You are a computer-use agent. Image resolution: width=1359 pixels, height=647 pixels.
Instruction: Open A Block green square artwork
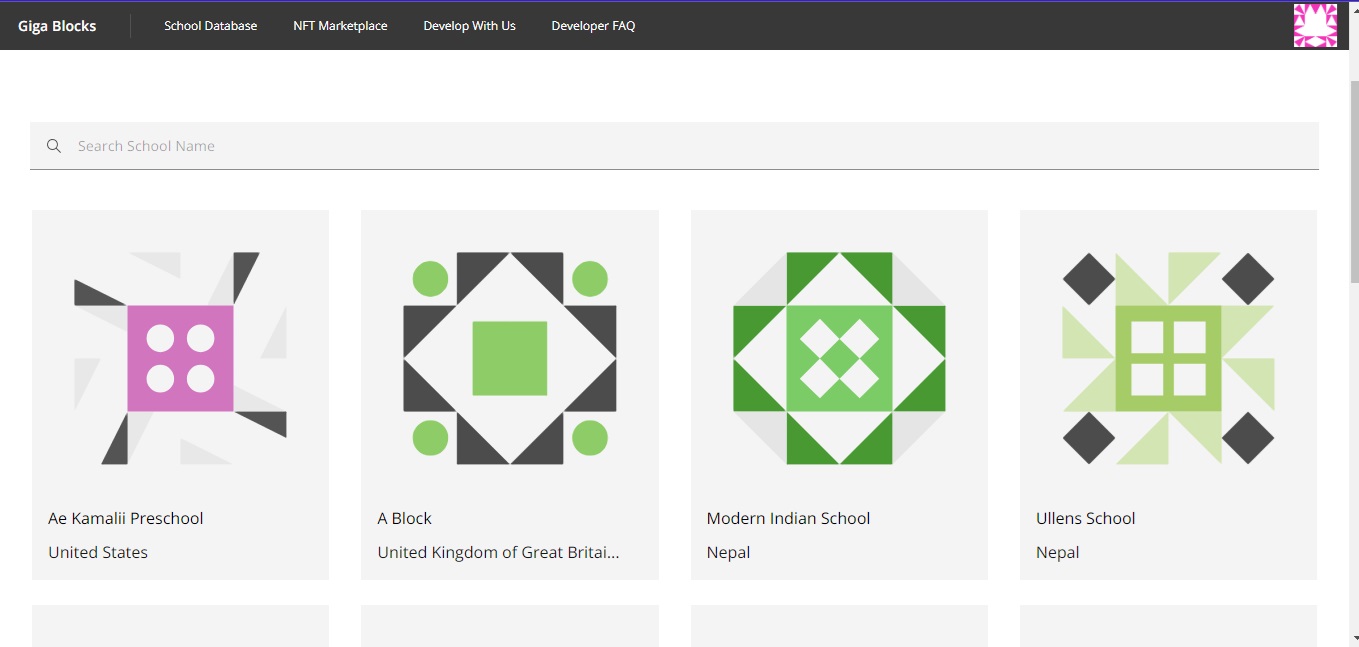click(x=510, y=358)
